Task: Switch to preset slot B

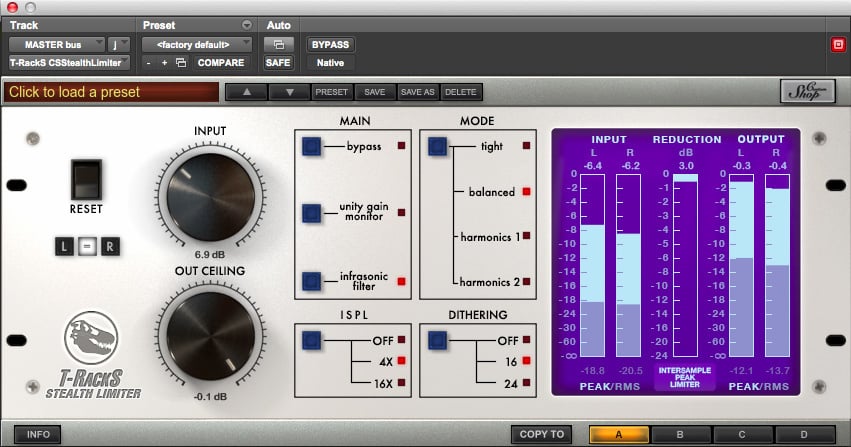Action: point(682,435)
